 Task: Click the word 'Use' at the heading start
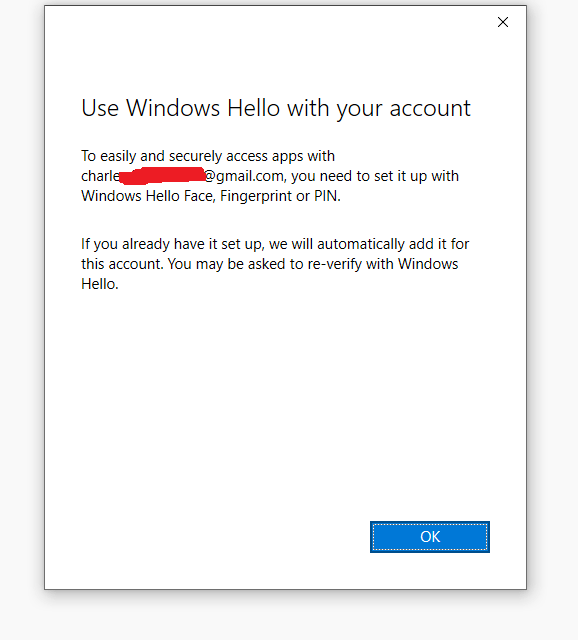100,109
